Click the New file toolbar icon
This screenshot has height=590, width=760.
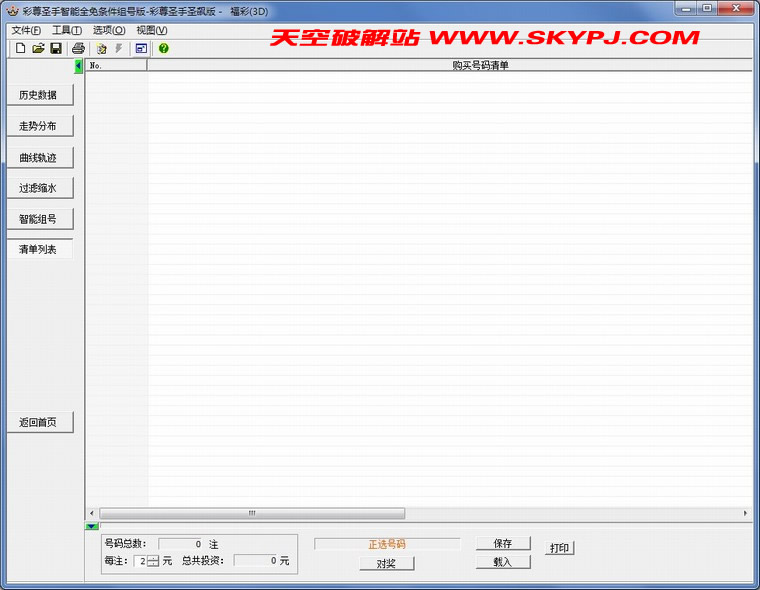click(20, 48)
